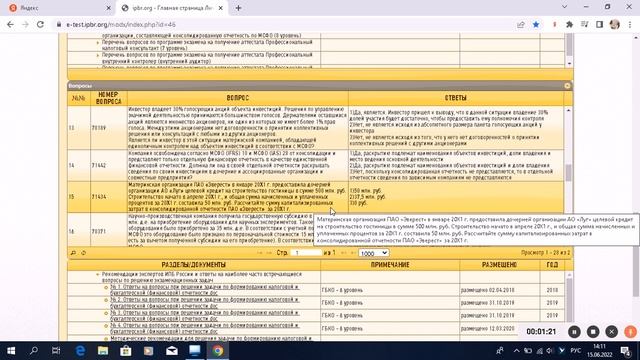Open the notifications action center
Image resolution: width=640 pixels, height=360 pixels.
[x=626, y=351]
